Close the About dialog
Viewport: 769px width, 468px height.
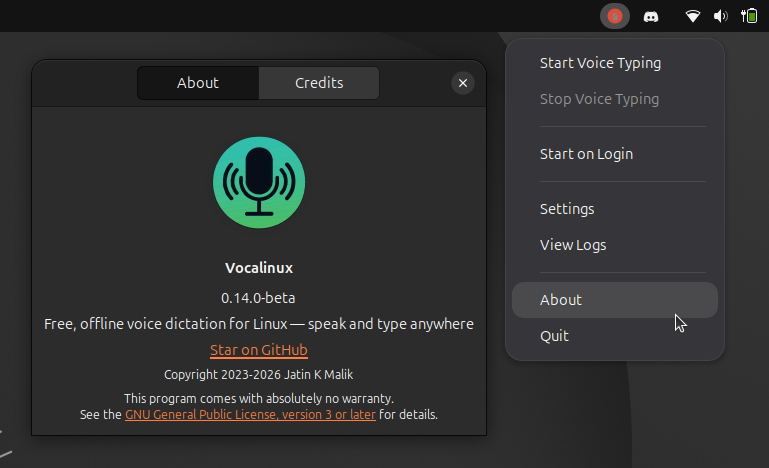(462, 83)
